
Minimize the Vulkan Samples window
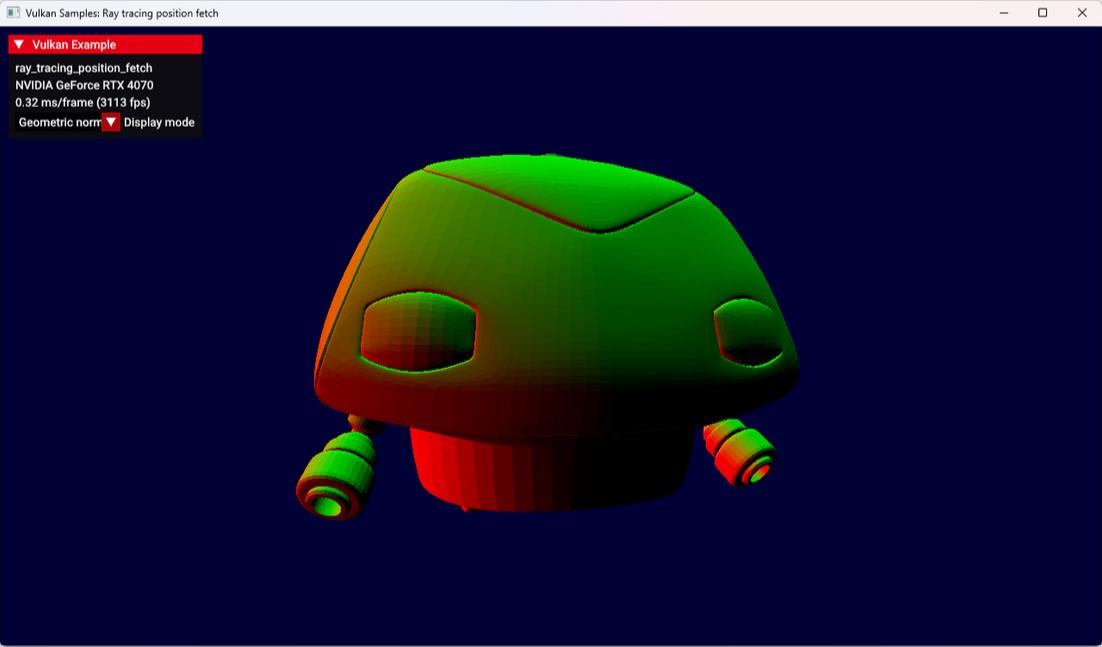tap(1003, 13)
